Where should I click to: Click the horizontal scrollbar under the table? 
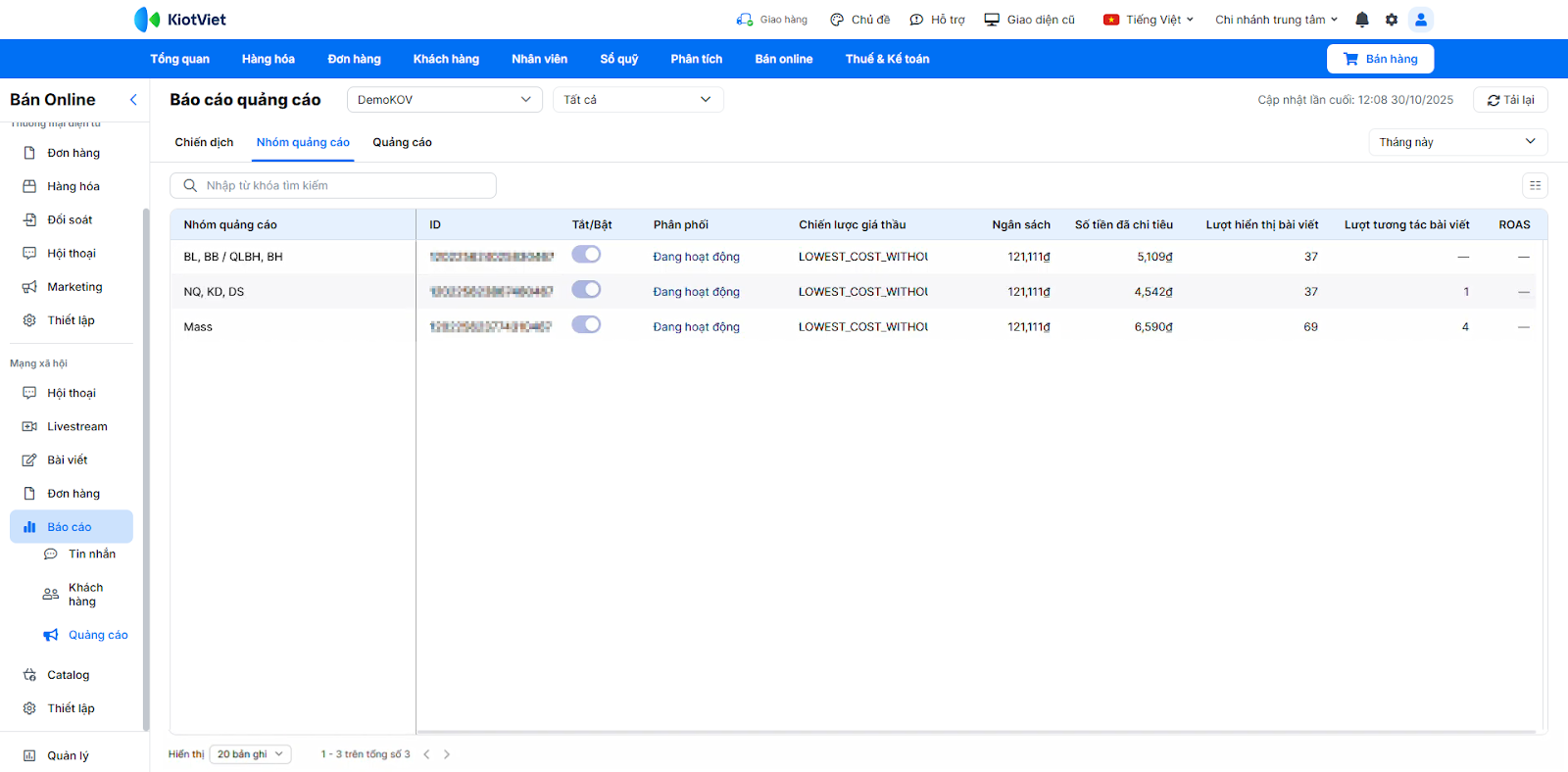[975, 732]
